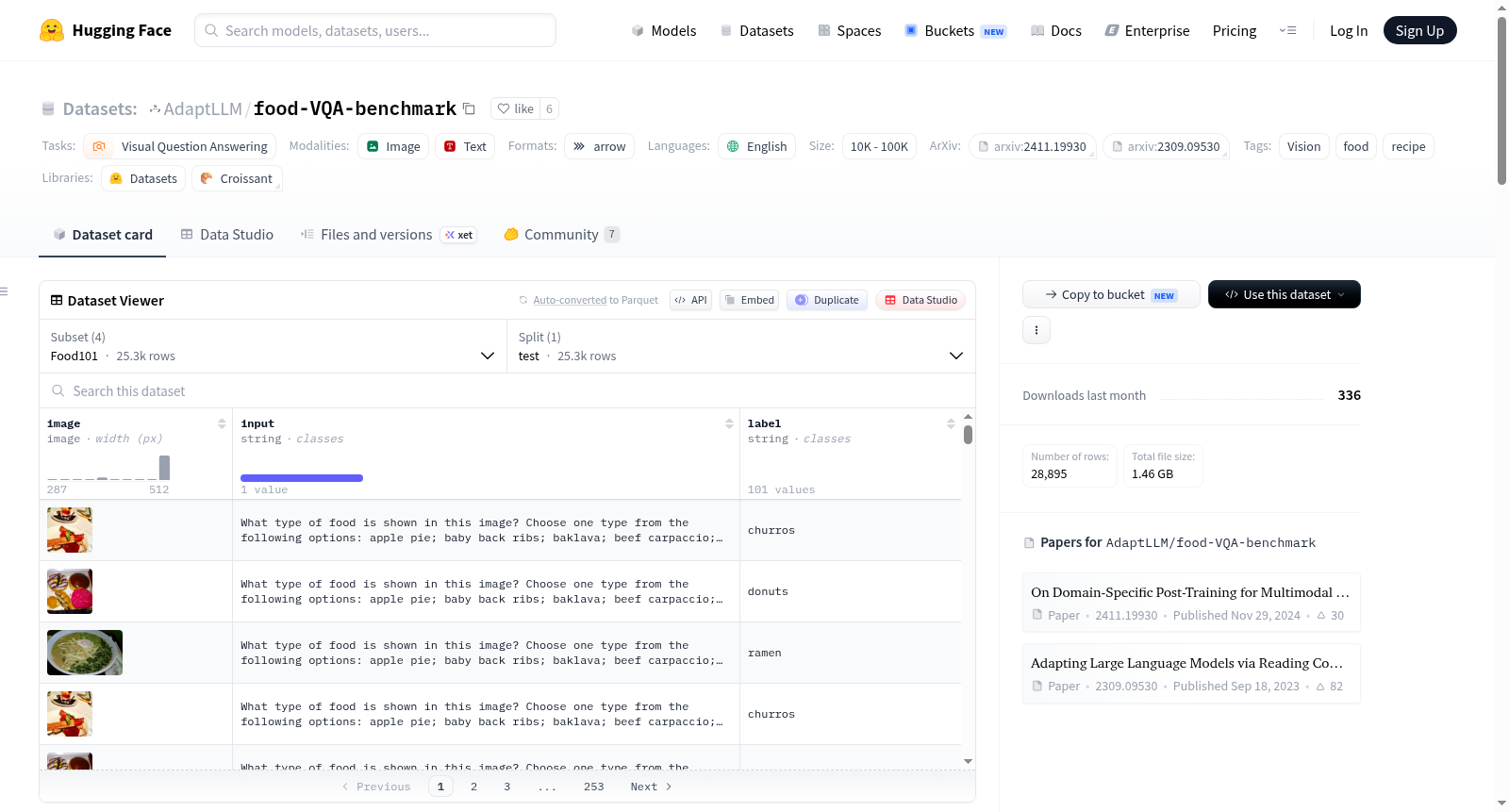This screenshot has width=1509, height=812.
Task: Click the xet badge
Action: click(x=458, y=235)
